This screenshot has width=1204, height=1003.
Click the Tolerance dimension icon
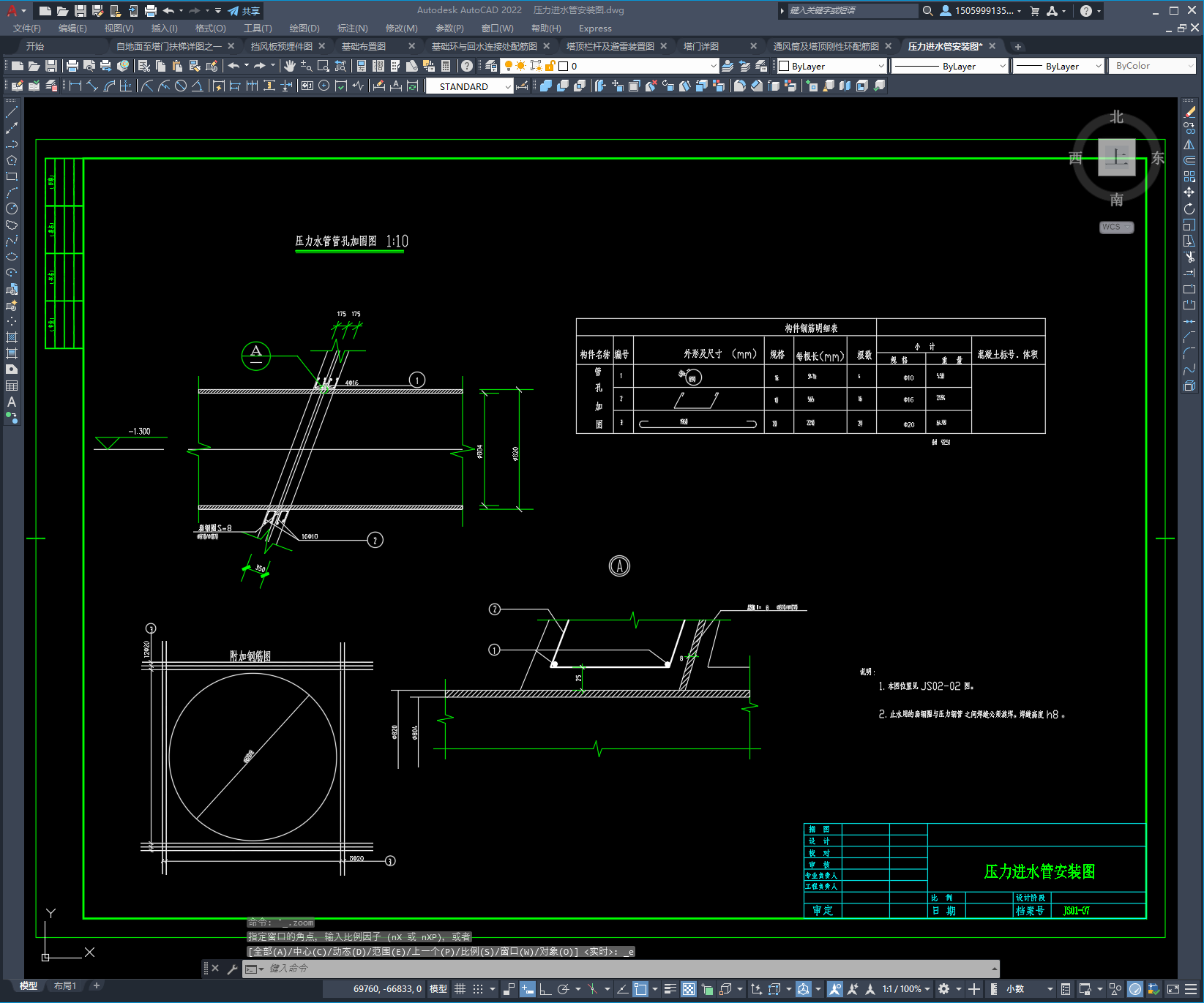(x=307, y=86)
